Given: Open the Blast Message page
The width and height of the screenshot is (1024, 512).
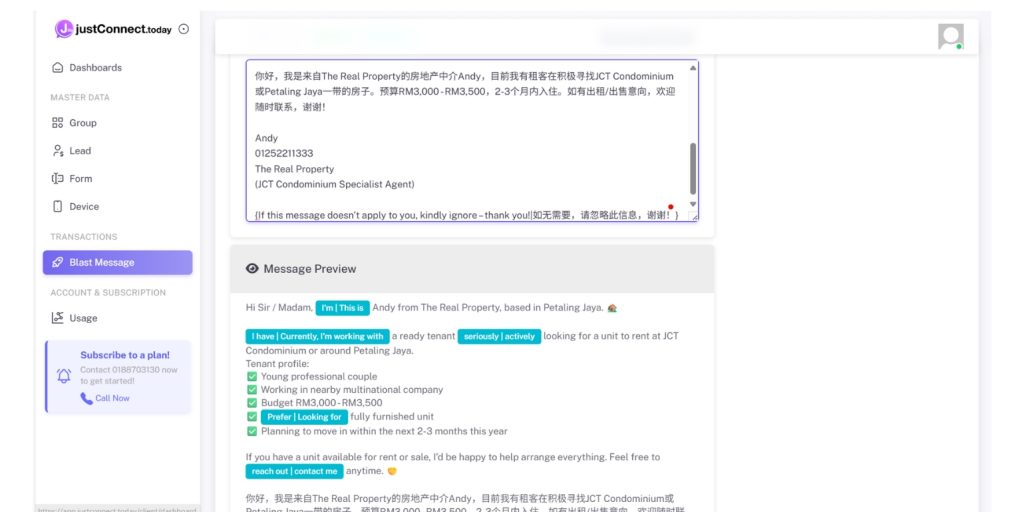Looking at the screenshot, I should tap(118, 263).
